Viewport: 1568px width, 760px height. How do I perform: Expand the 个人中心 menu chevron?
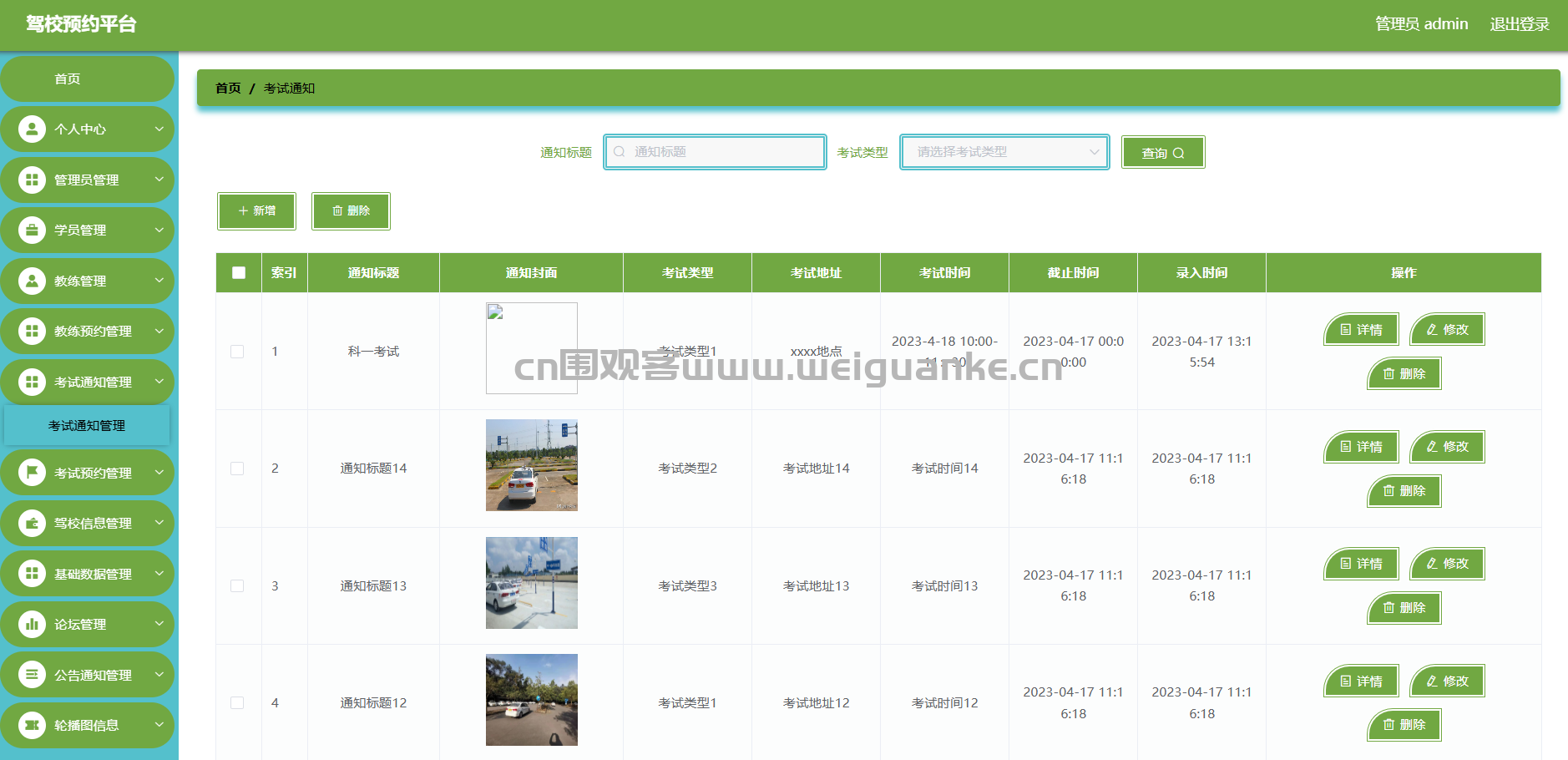point(159,129)
